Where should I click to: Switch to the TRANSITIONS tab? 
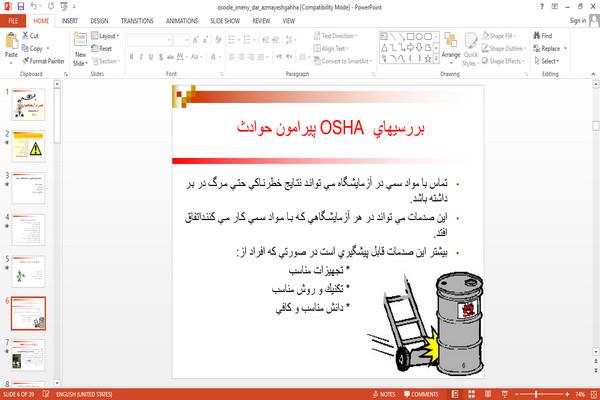click(137, 21)
